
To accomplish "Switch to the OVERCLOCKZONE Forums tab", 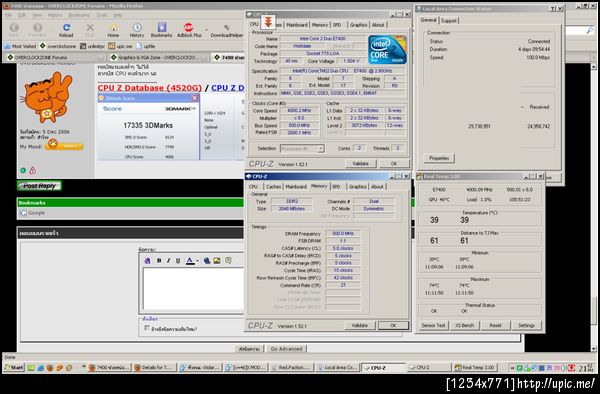I will click(x=54, y=57).
